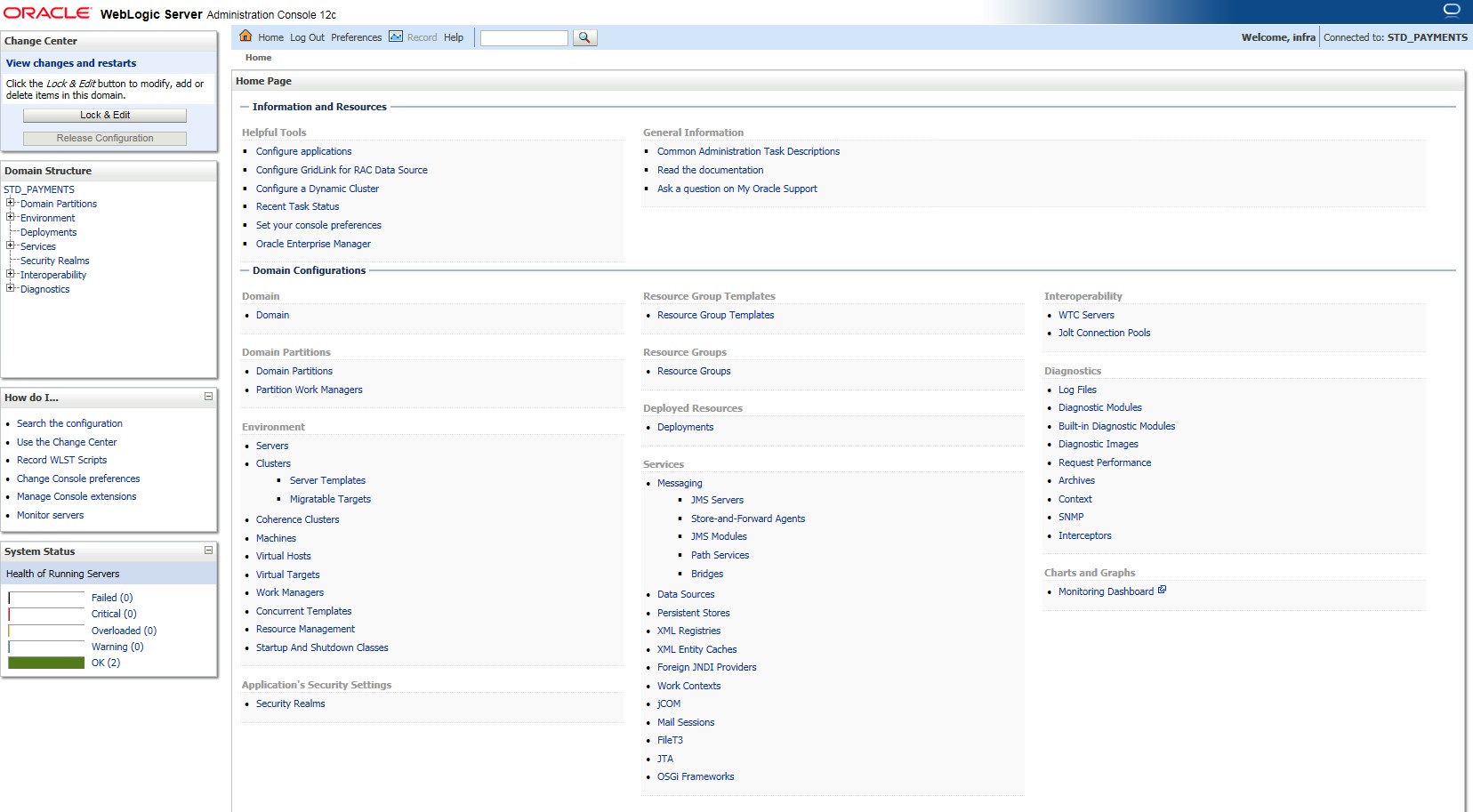Open the Servers link under Environment

coord(272,446)
